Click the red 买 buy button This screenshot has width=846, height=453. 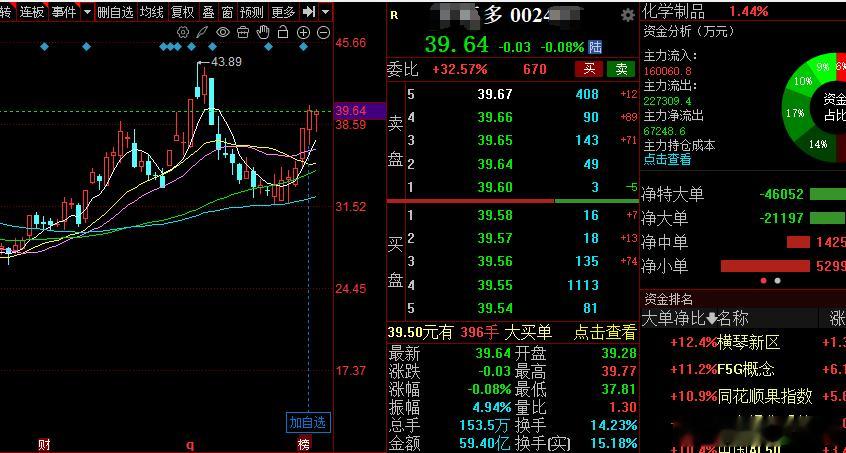click(x=589, y=68)
